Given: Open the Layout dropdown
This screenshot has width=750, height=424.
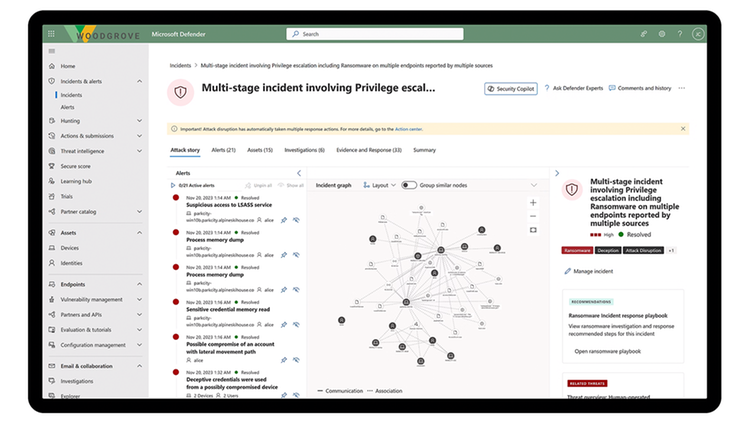Looking at the screenshot, I should [x=379, y=185].
